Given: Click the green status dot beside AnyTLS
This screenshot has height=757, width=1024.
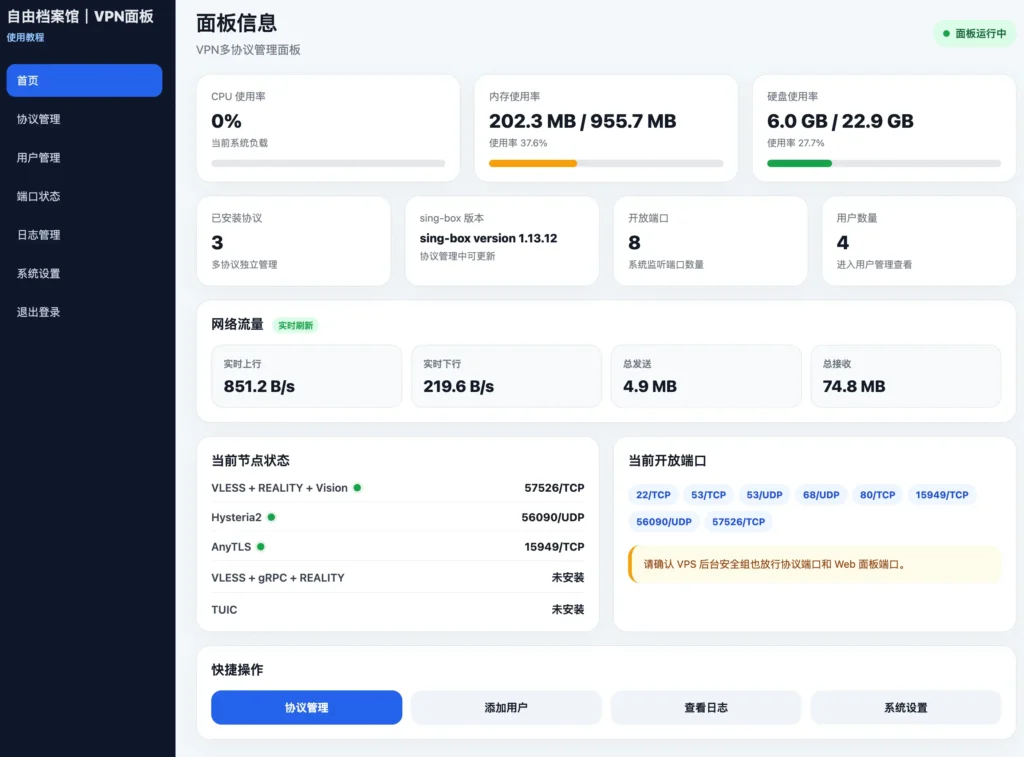Looking at the screenshot, I should (x=261, y=546).
